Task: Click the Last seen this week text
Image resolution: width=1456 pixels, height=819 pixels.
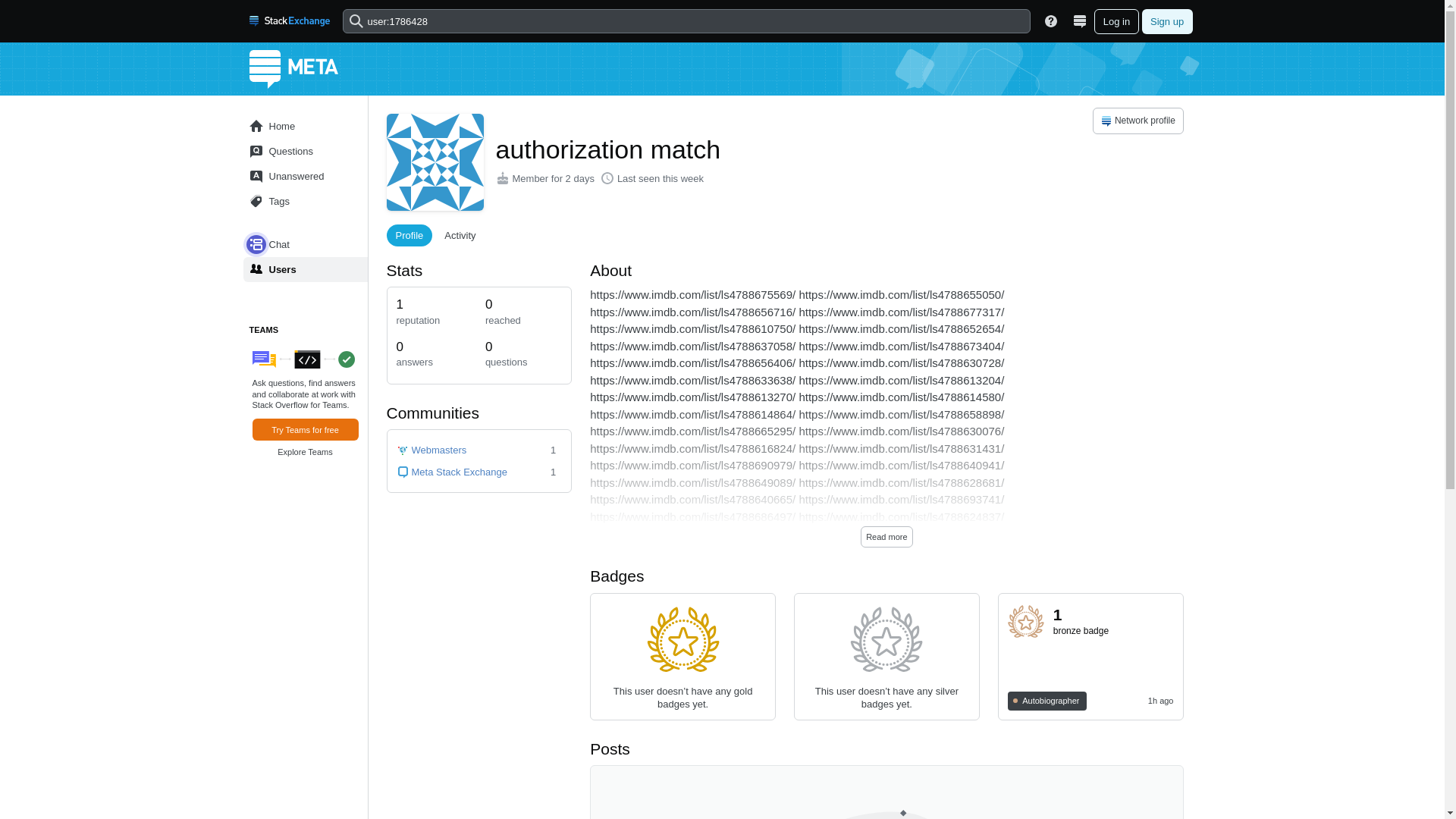Action: [x=660, y=179]
